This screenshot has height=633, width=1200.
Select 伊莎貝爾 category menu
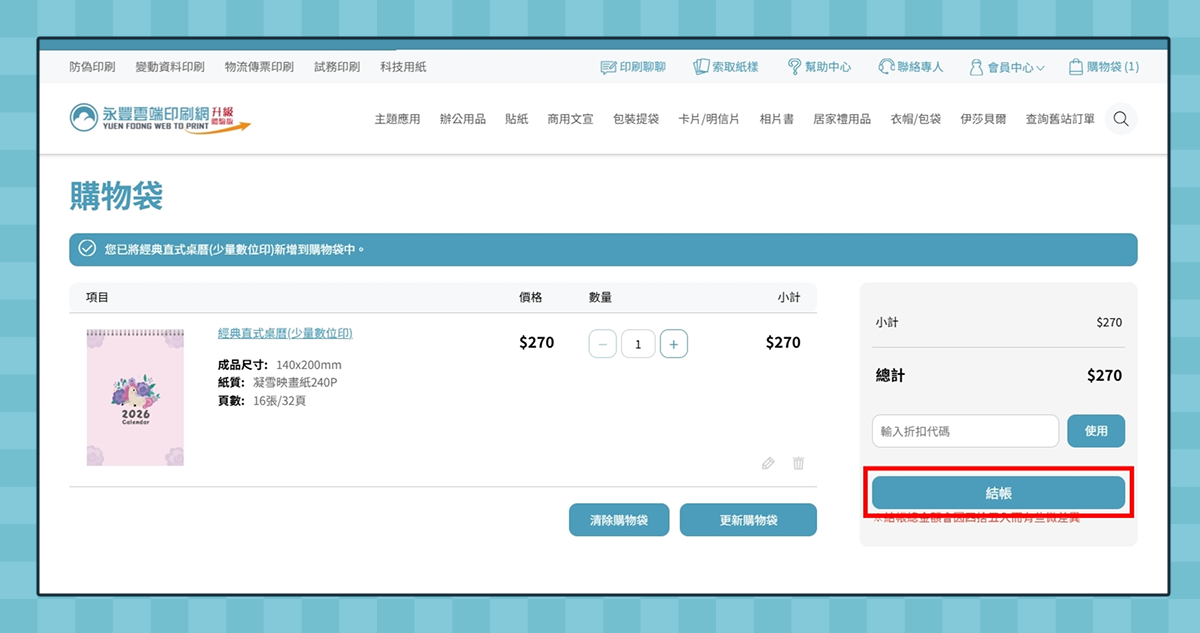pos(983,119)
